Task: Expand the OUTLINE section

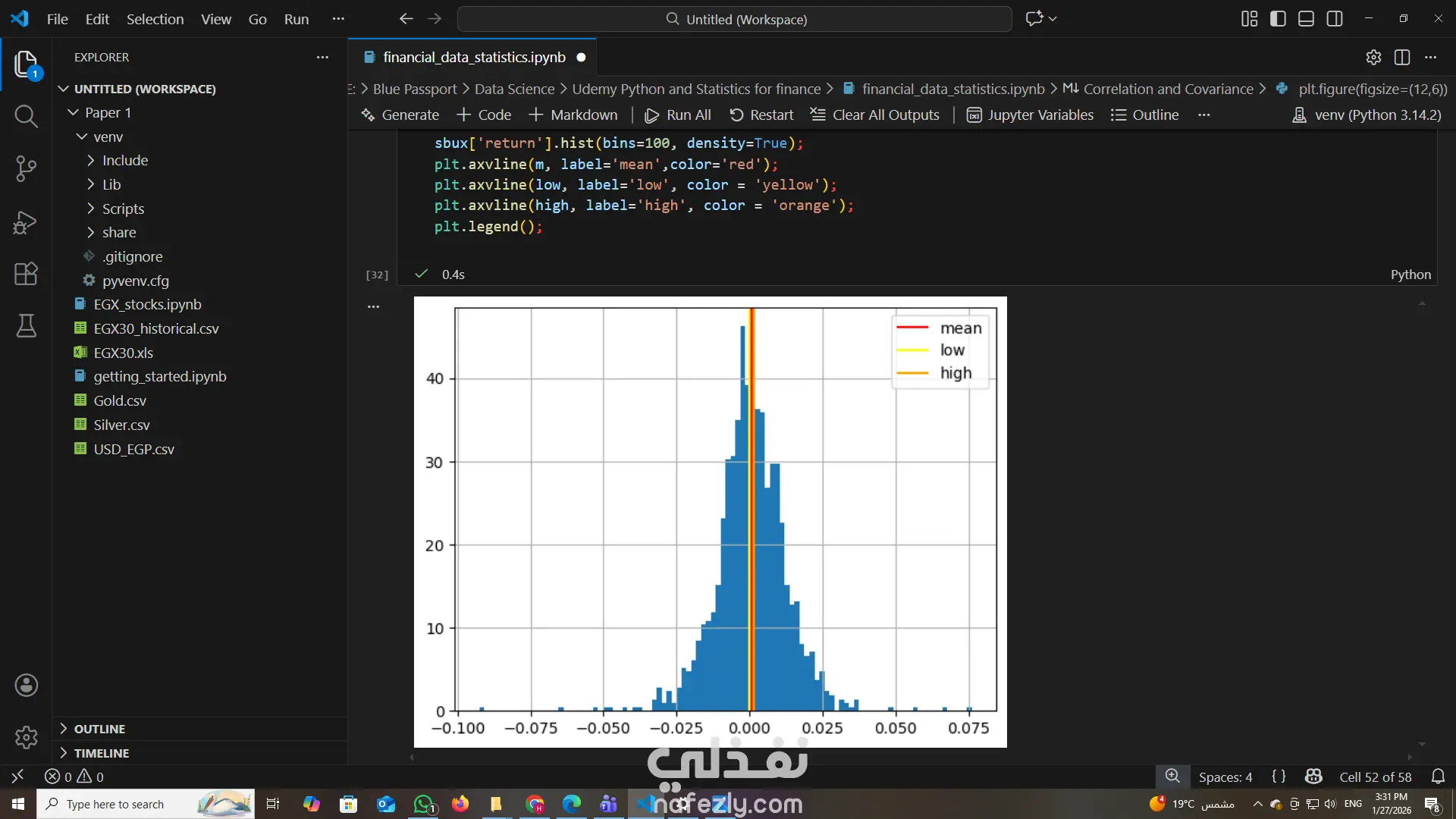Action: pos(99,729)
